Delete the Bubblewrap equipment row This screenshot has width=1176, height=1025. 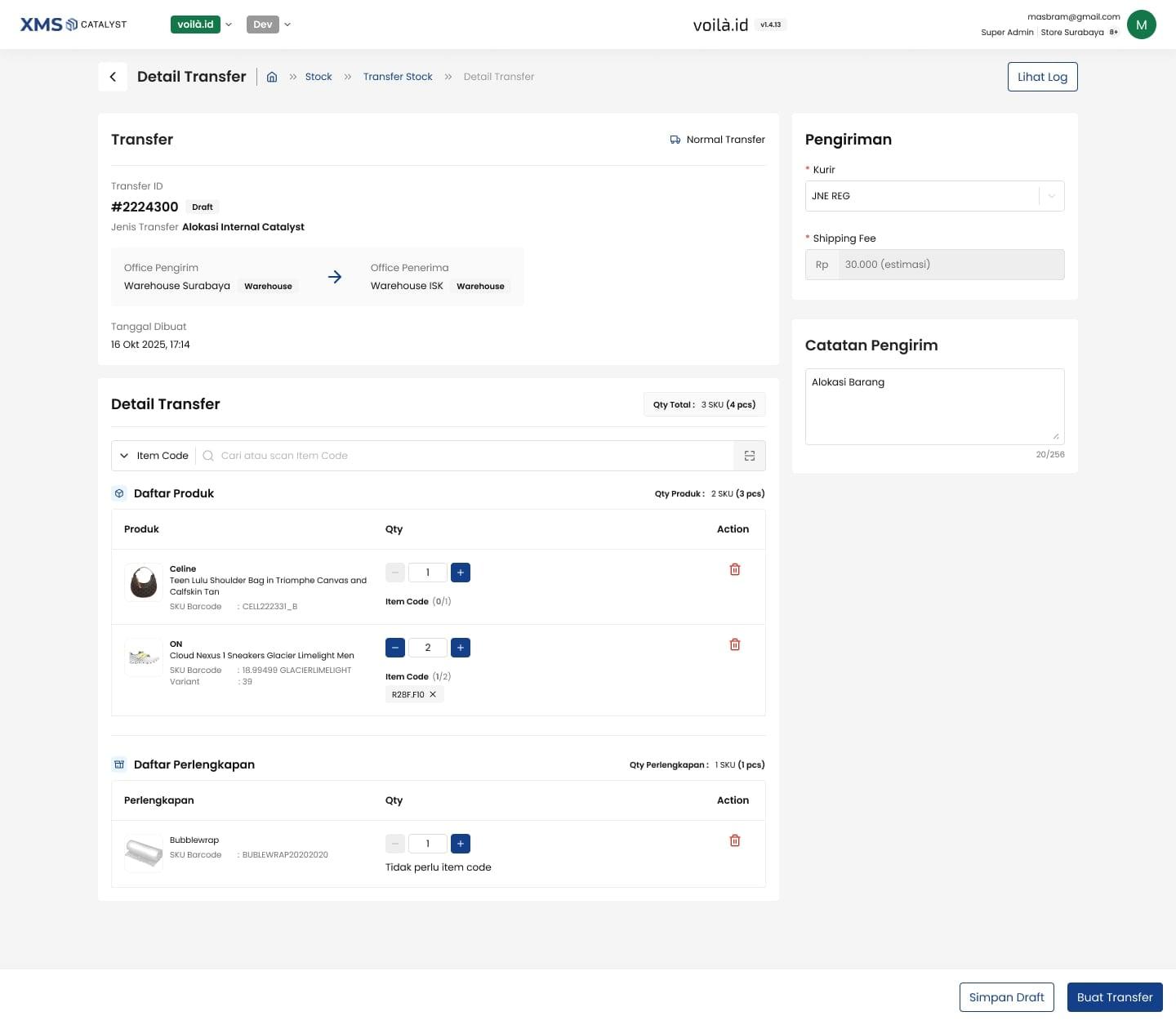coord(735,840)
